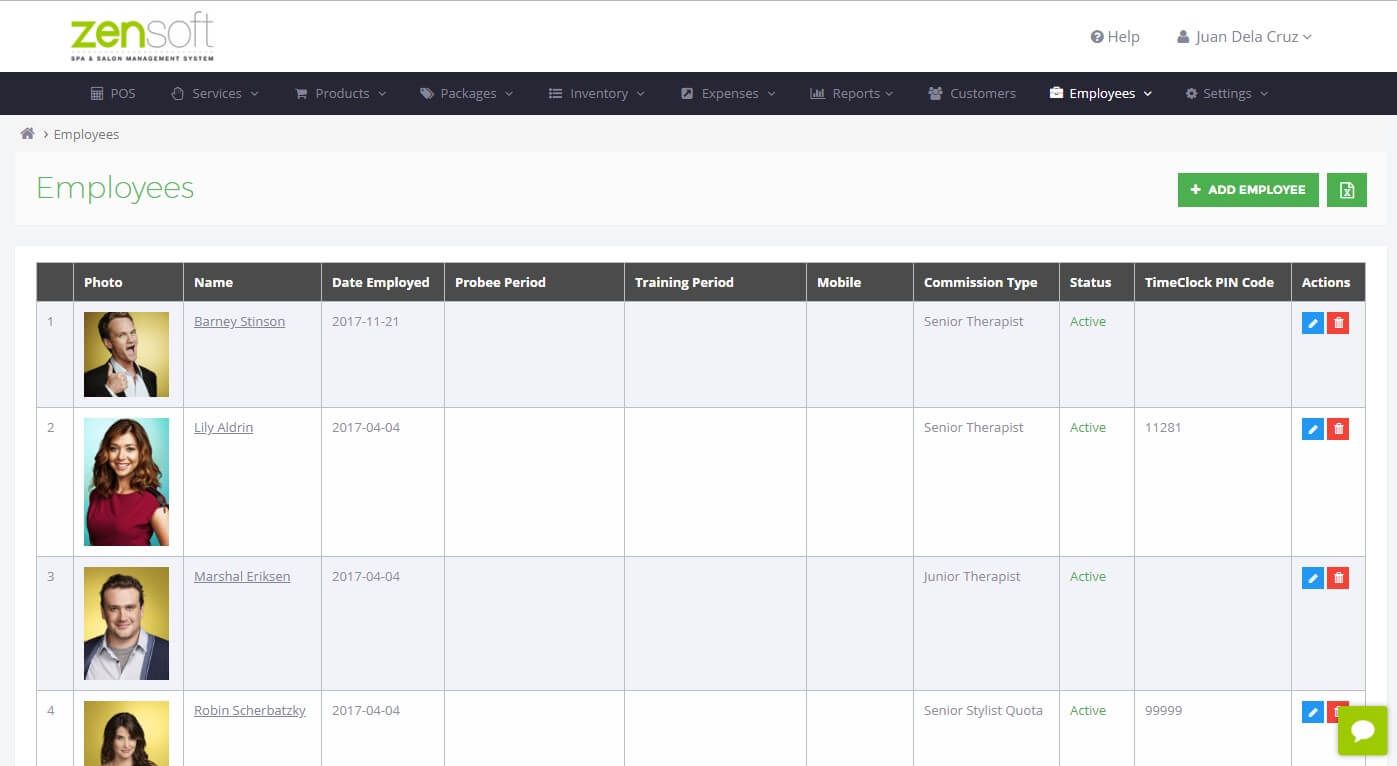Delete Lily Aldrin with the trash icon

pyautogui.click(x=1338, y=429)
